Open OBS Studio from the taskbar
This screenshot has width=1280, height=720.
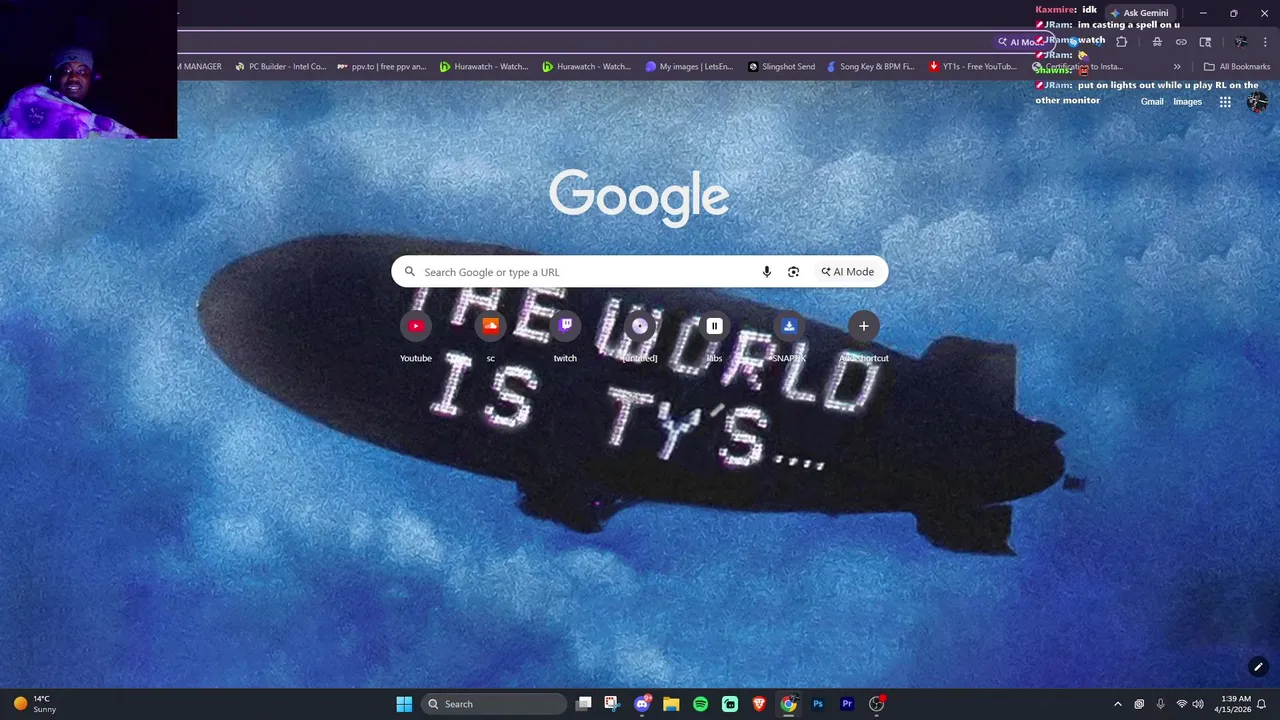pos(877,704)
